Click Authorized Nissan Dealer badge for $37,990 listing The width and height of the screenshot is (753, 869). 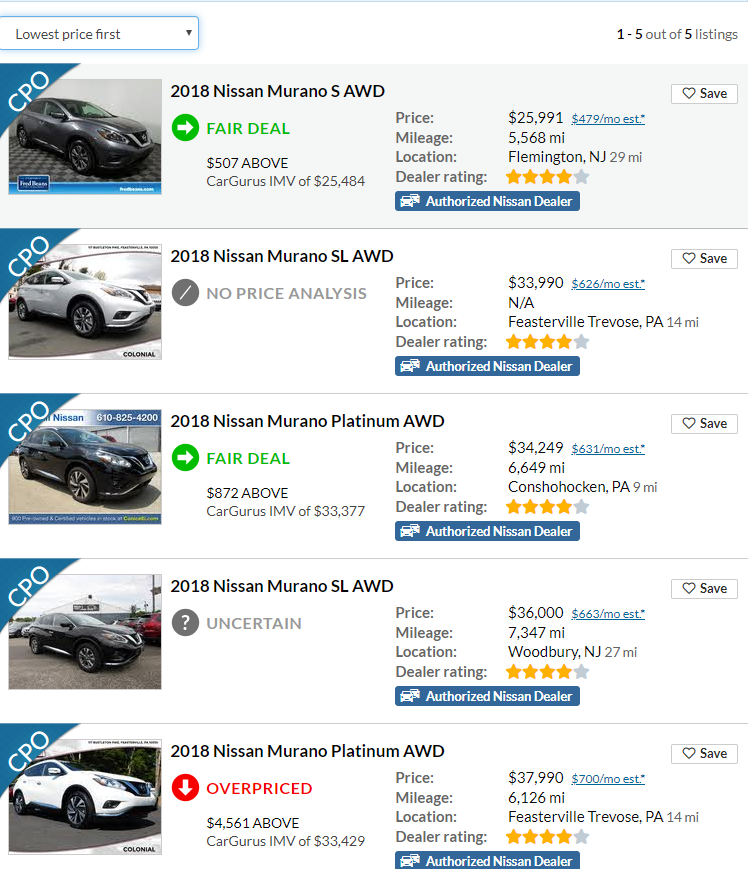tap(488, 860)
